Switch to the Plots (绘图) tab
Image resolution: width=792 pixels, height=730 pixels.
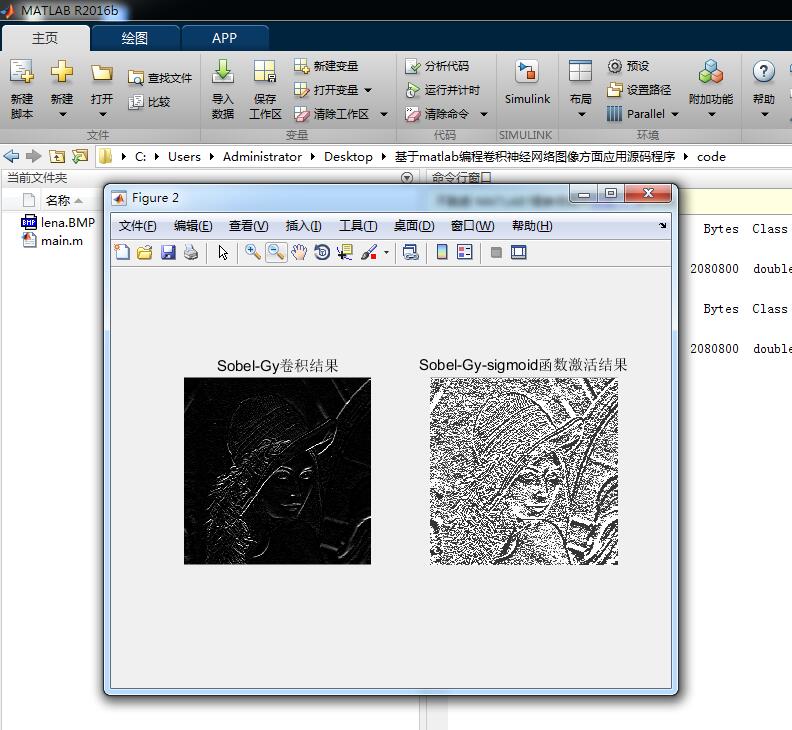pyautogui.click(x=135, y=38)
